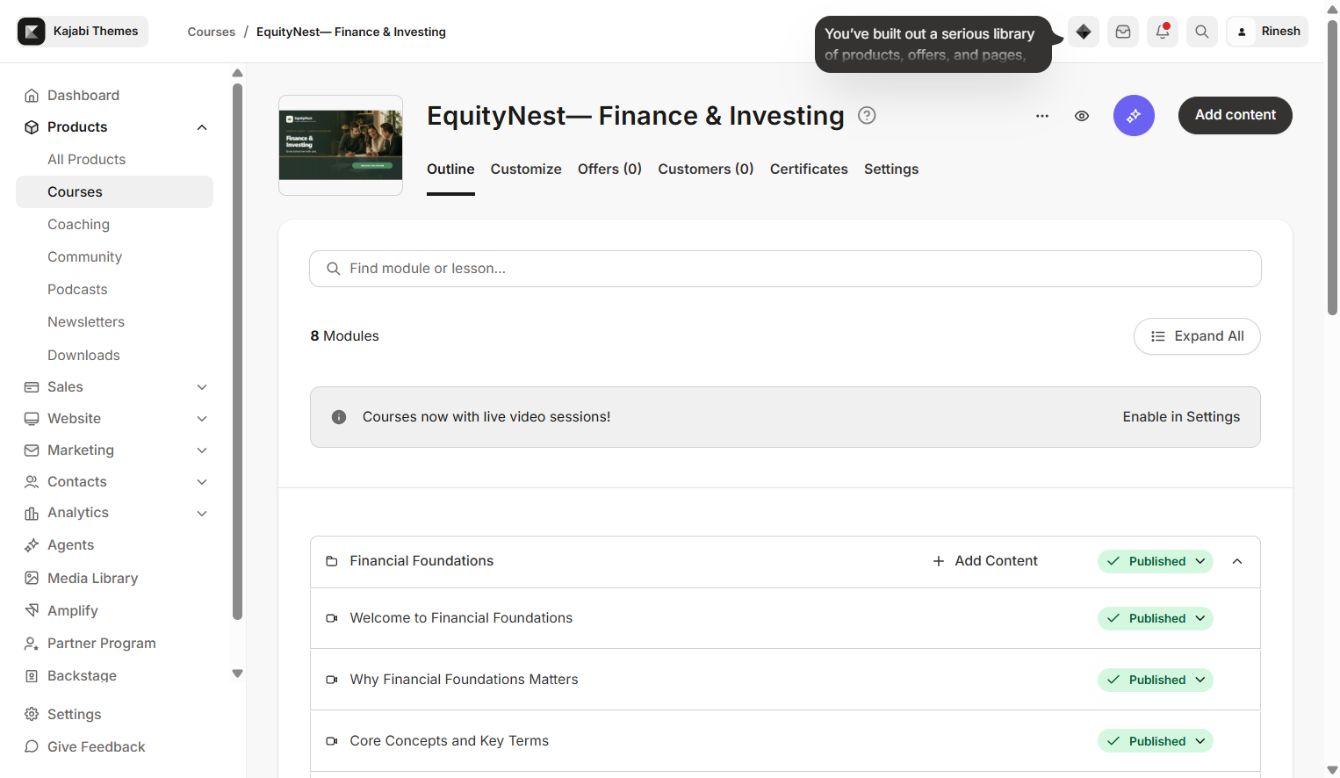The width and height of the screenshot is (1340, 778).
Task: Click the library notification tooltip bubble
Action: 933,44
